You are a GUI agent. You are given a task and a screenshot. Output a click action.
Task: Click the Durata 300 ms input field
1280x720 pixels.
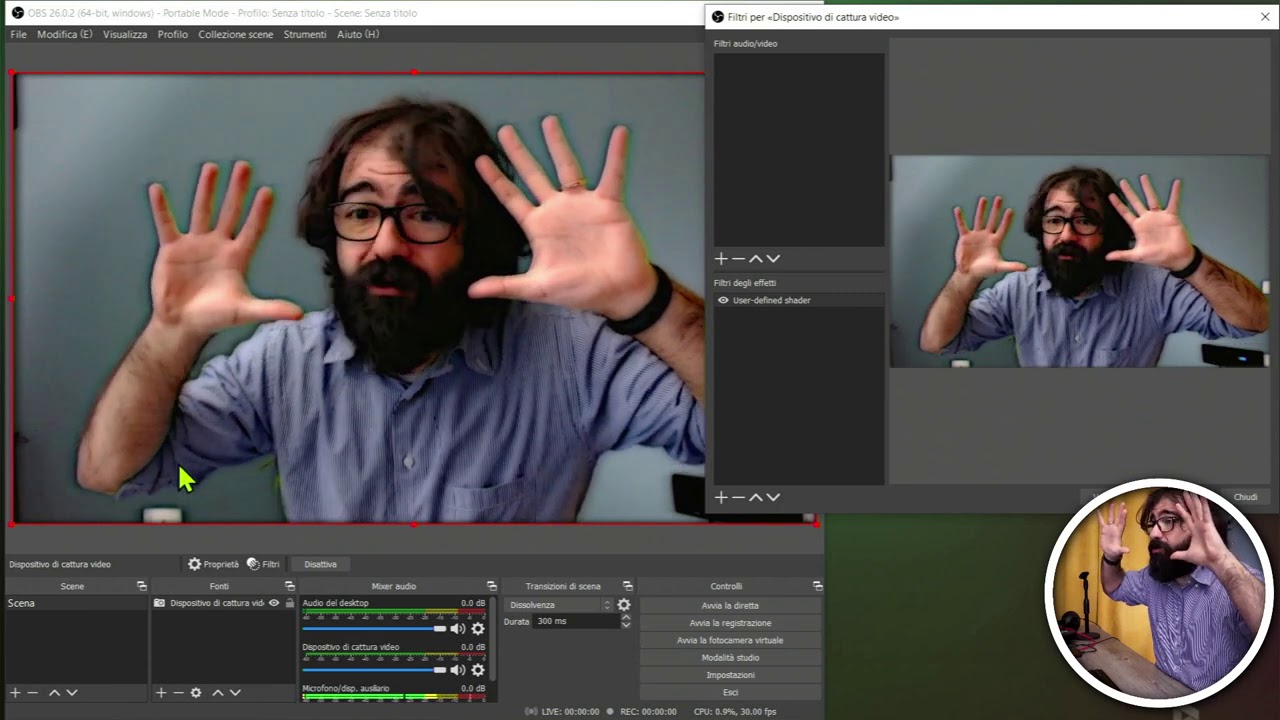tap(576, 621)
